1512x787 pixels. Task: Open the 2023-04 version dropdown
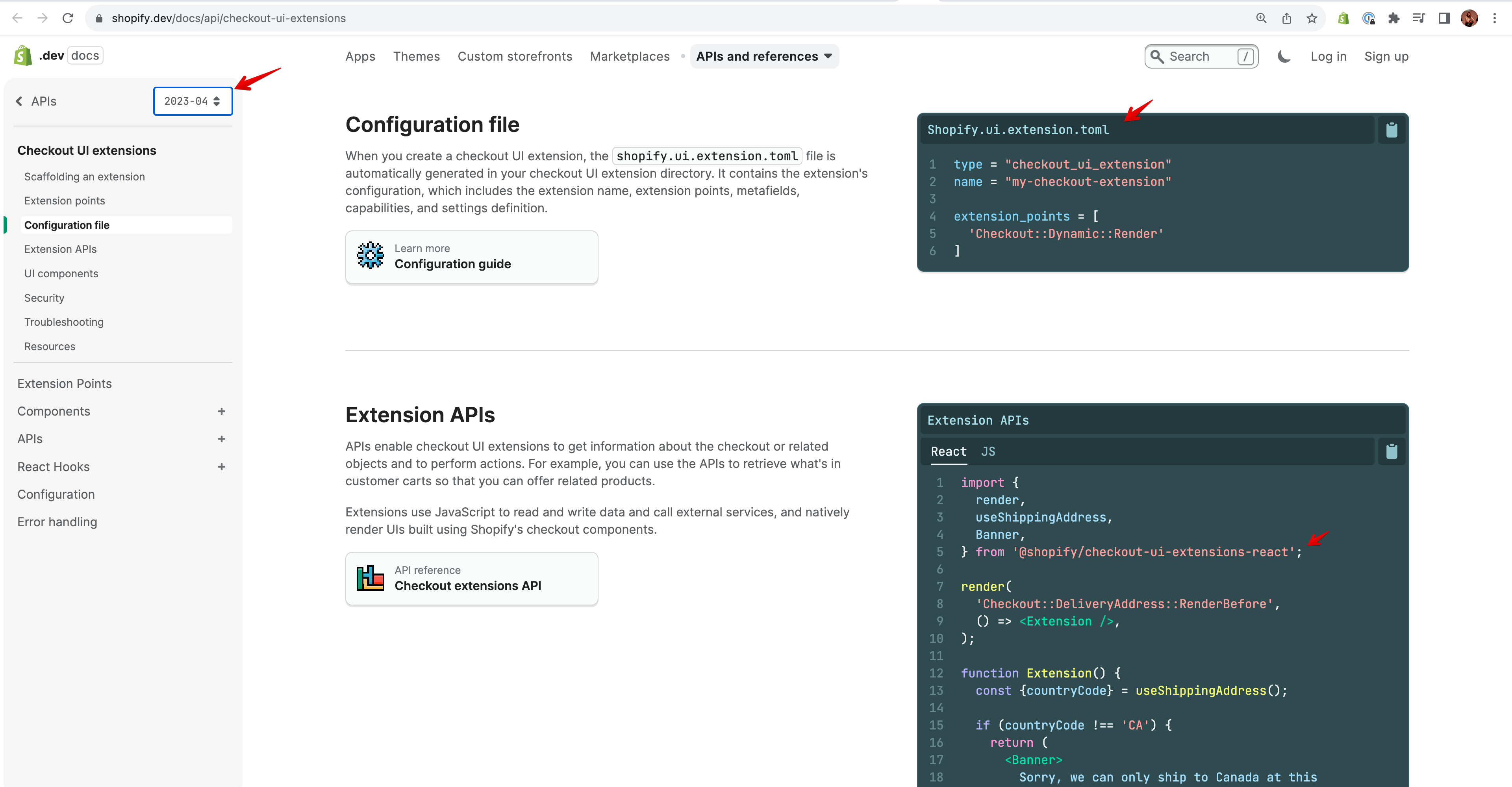pos(193,101)
